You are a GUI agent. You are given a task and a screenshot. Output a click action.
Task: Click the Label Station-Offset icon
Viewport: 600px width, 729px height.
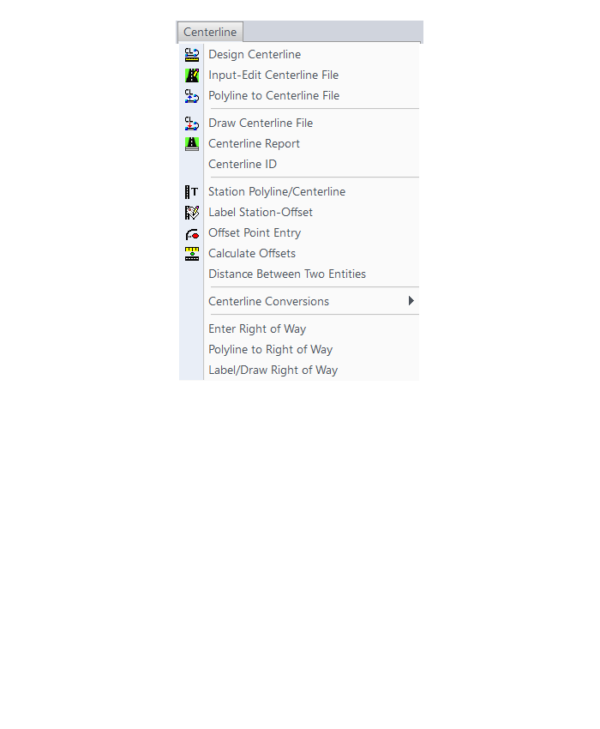click(191, 212)
